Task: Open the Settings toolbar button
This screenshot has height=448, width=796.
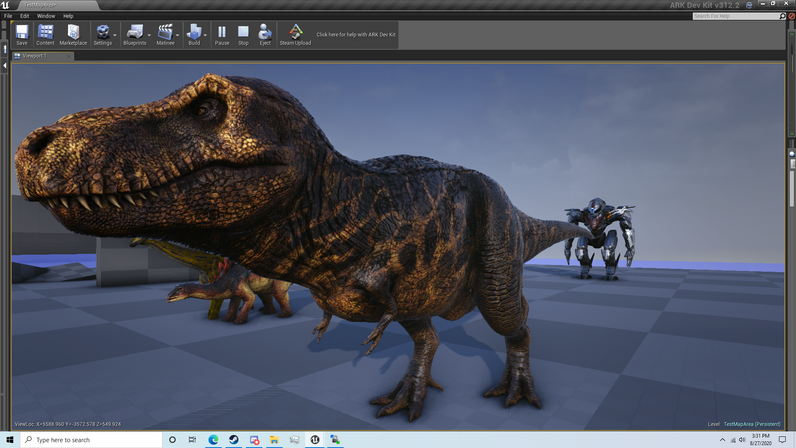Action: click(103, 35)
